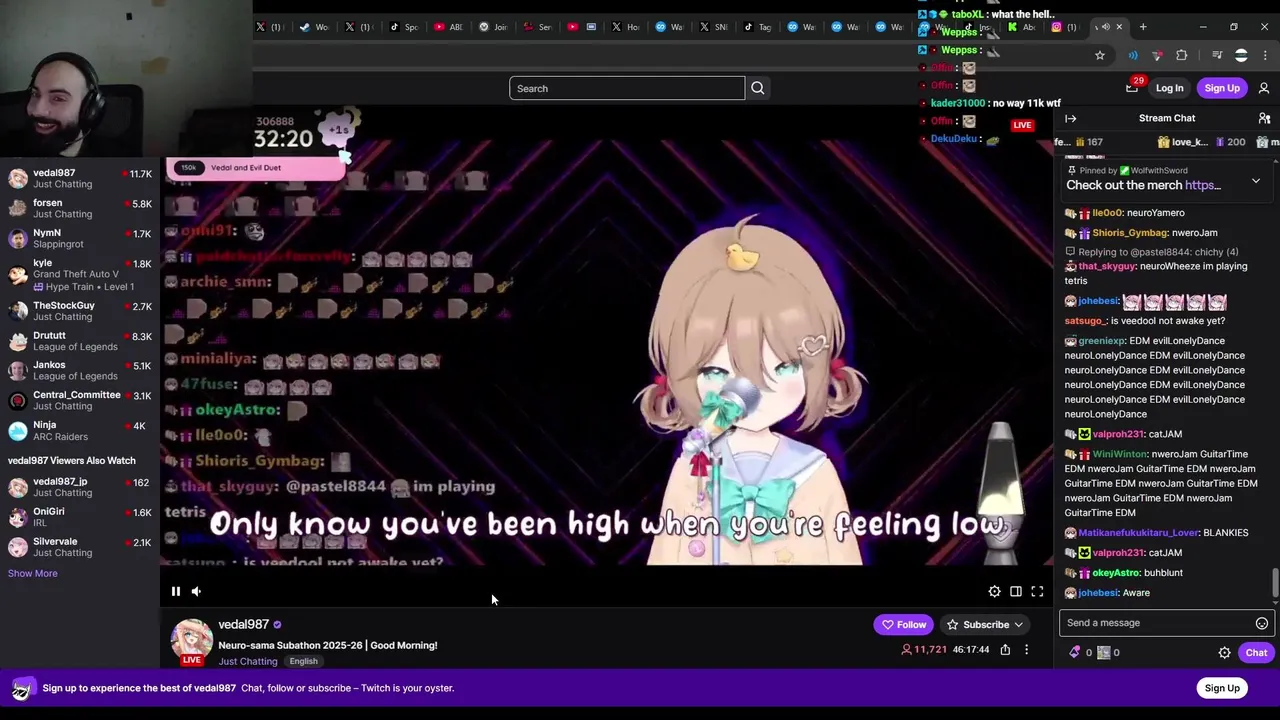Switch to the TikTok 'Spo' tab
The image size is (1280, 720).
pyautogui.click(x=403, y=27)
